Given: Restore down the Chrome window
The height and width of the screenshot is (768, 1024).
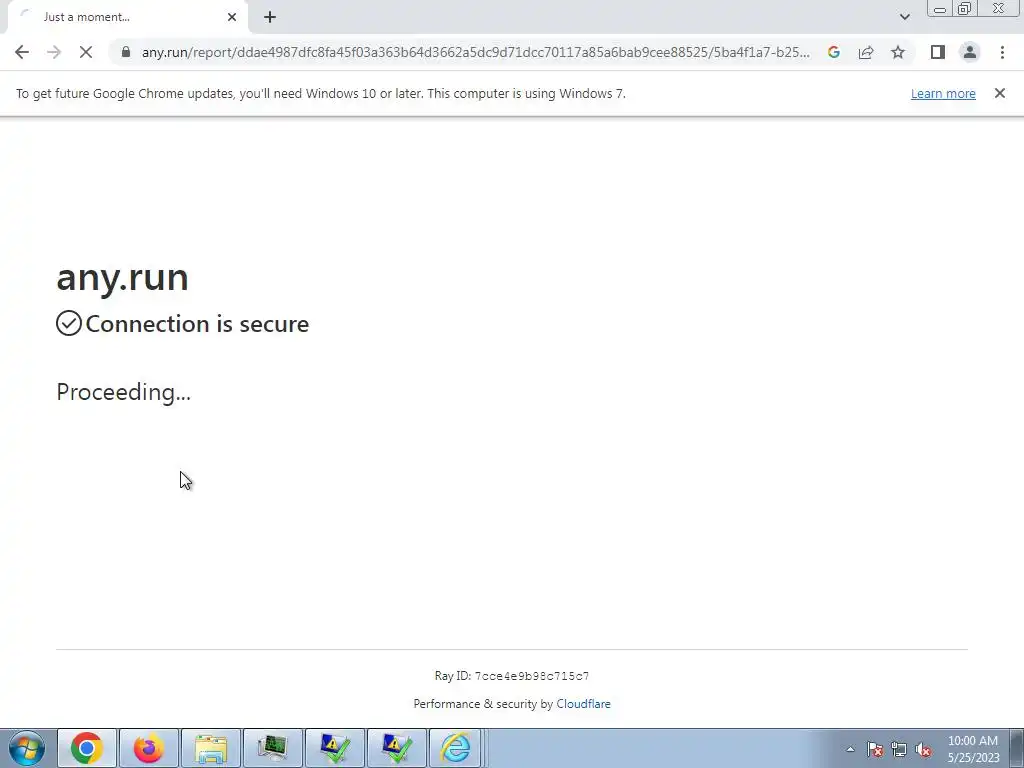Looking at the screenshot, I should pyautogui.click(x=964, y=9).
